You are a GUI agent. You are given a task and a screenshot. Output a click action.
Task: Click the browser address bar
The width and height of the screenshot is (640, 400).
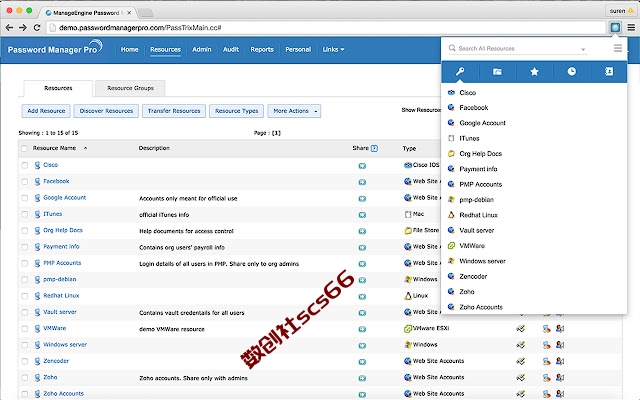coord(327,28)
